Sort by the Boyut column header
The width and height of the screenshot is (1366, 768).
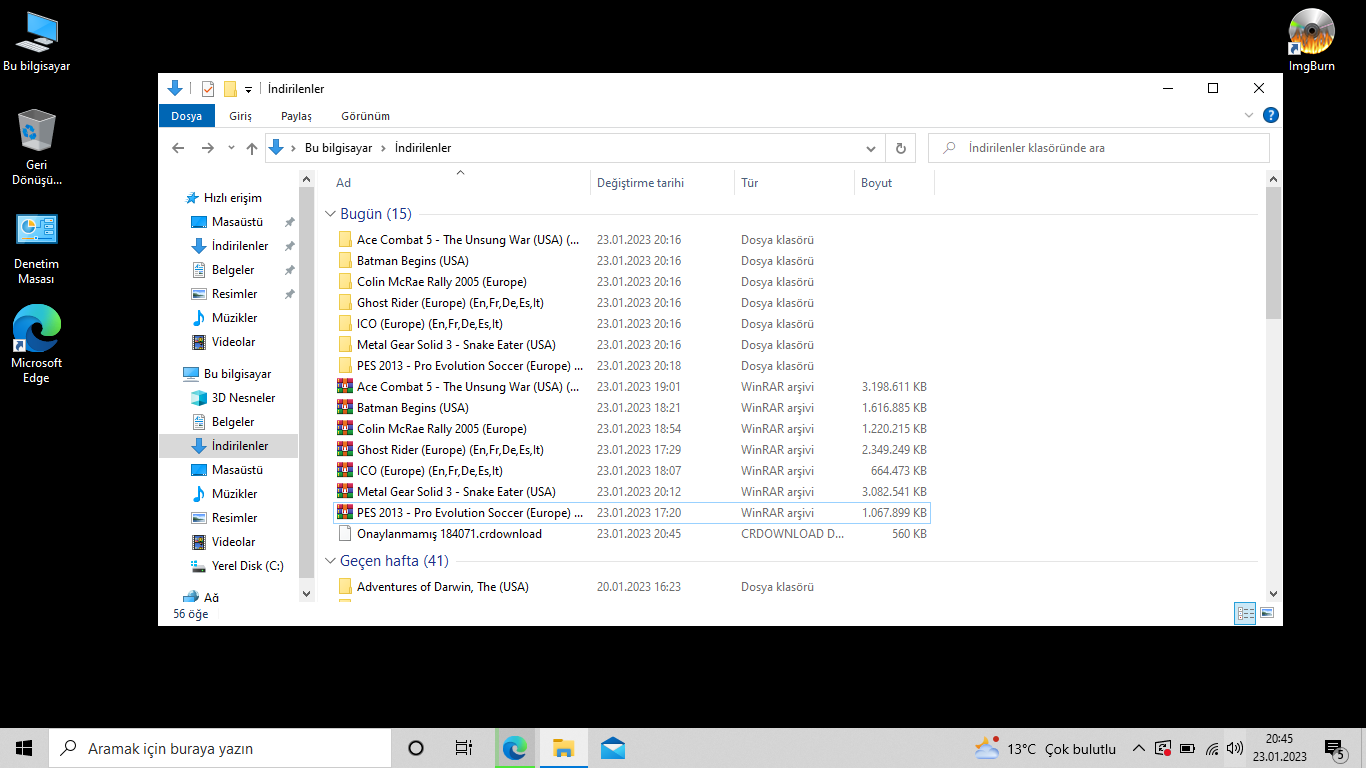coord(894,183)
